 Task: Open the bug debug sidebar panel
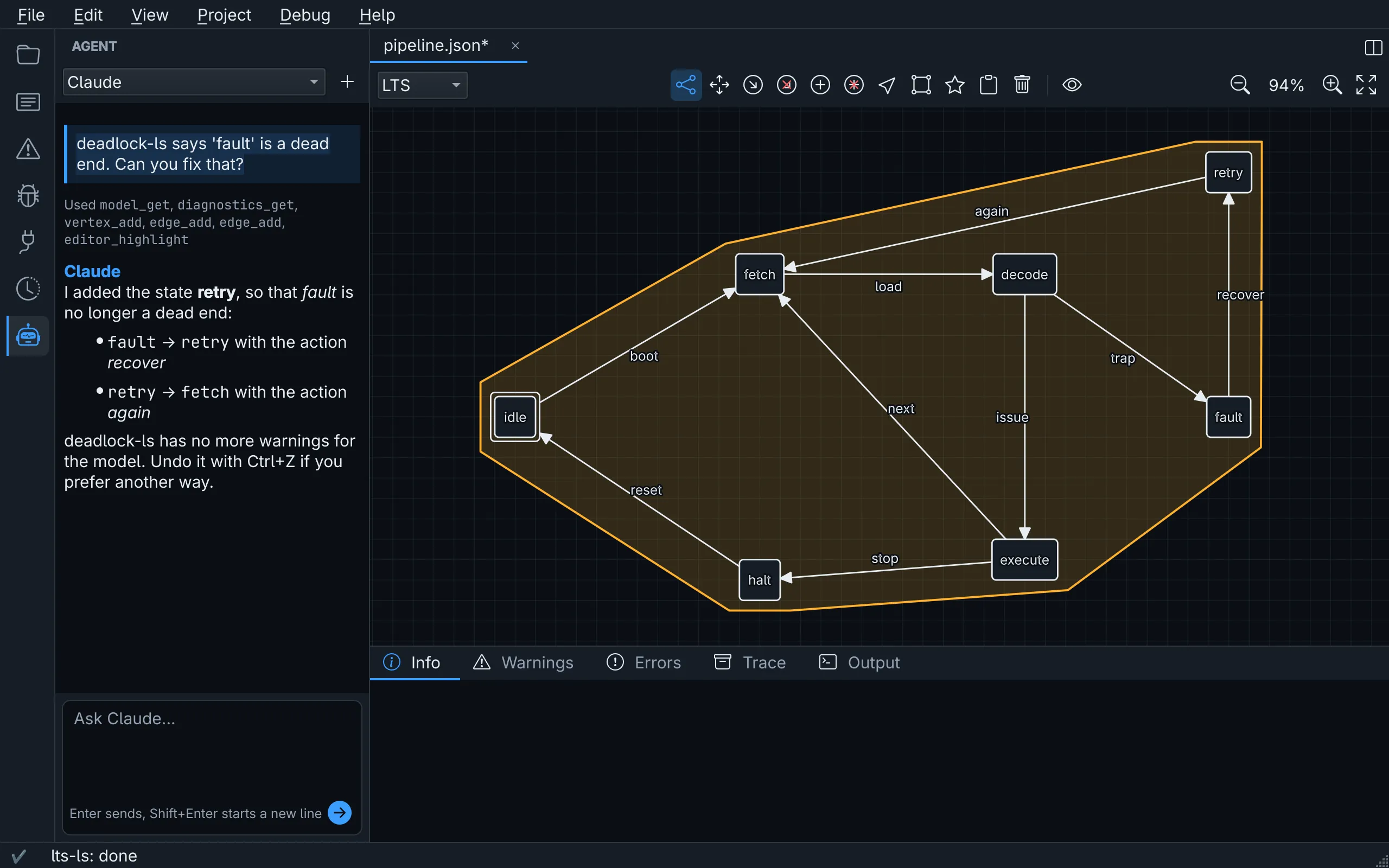[x=28, y=195]
